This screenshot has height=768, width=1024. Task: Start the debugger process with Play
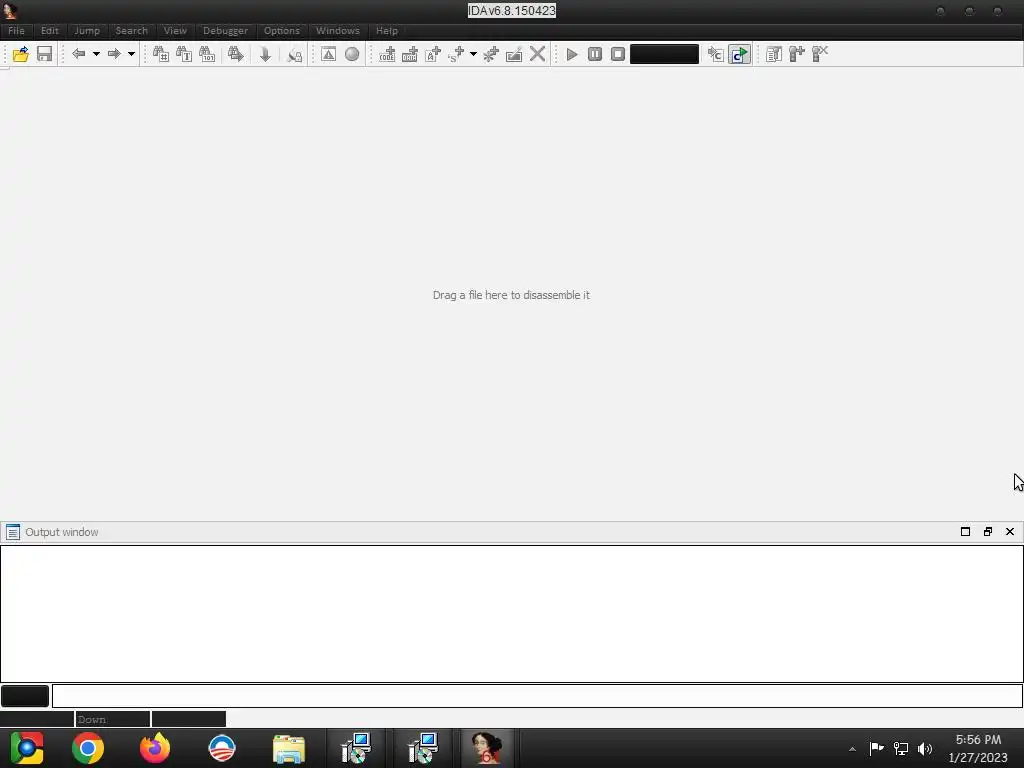[x=572, y=54]
